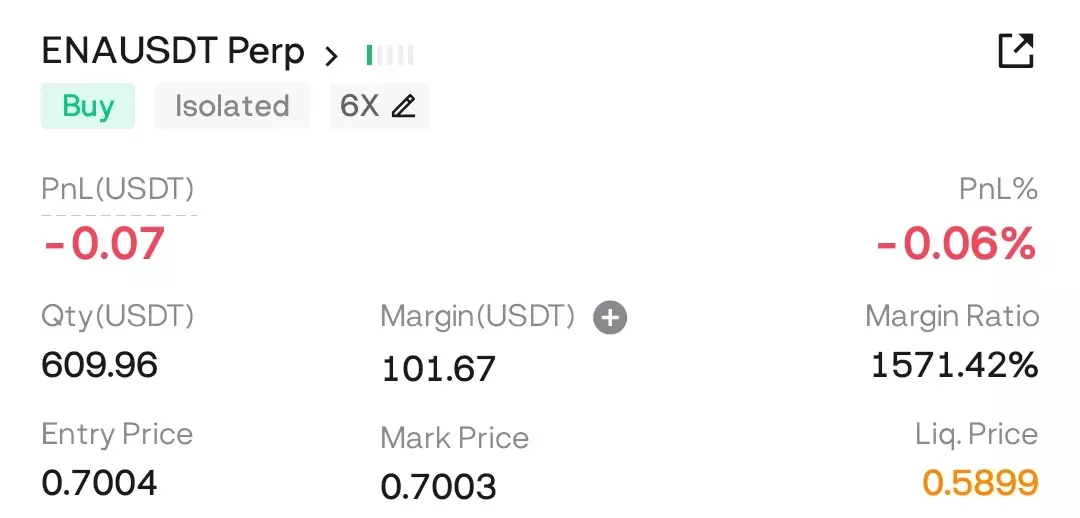Image resolution: width=1080 pixels, height=518 pixels.
Task: Open the ENAUSDT Perp pair title
Action: pyautogui.click(x=173, y=51)
